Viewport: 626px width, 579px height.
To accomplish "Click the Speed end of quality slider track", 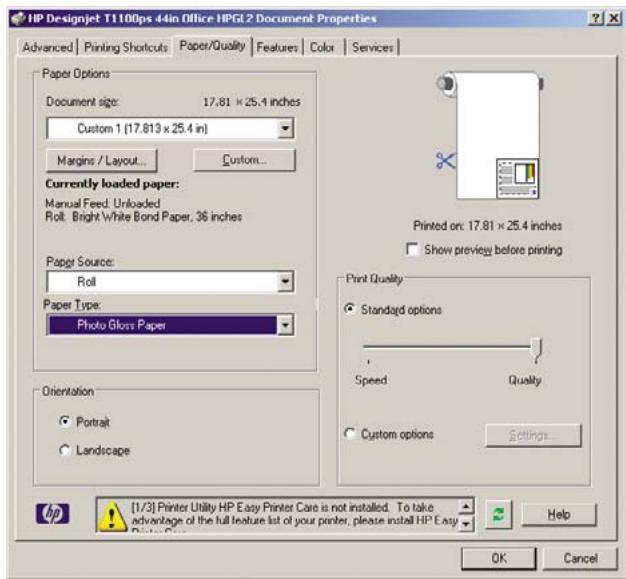I will coord(368,347).
